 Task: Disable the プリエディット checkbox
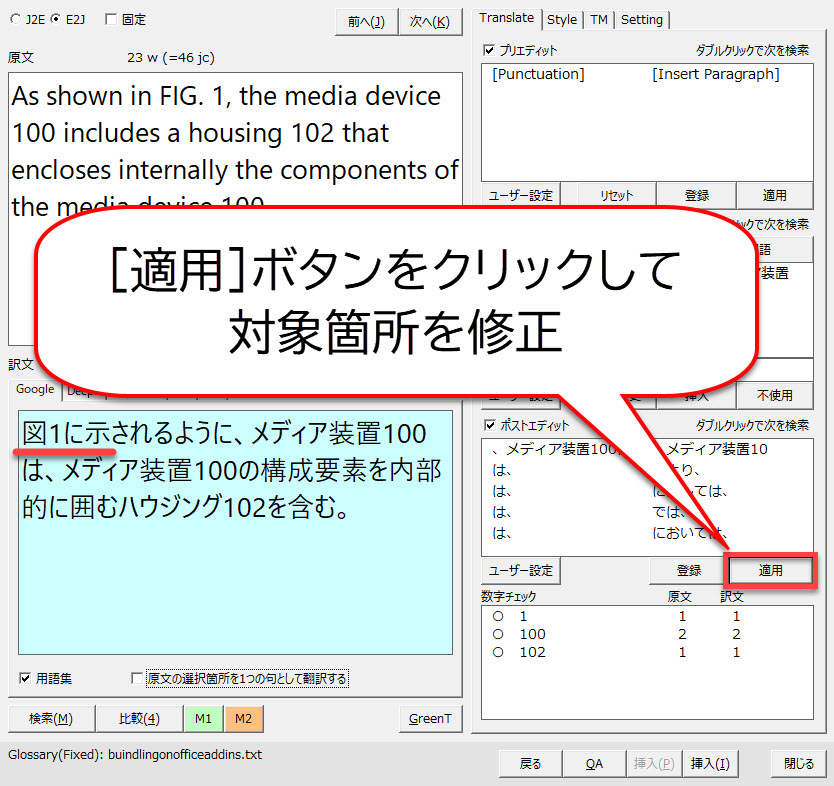489,50
